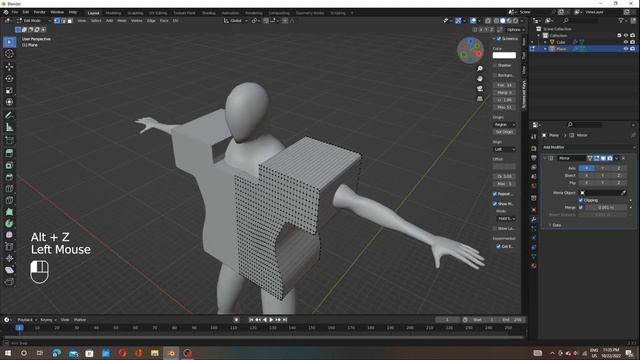This screenshot has width=640, height=360.
Task: Select the Spin tool
Action: tap(9, 224)
